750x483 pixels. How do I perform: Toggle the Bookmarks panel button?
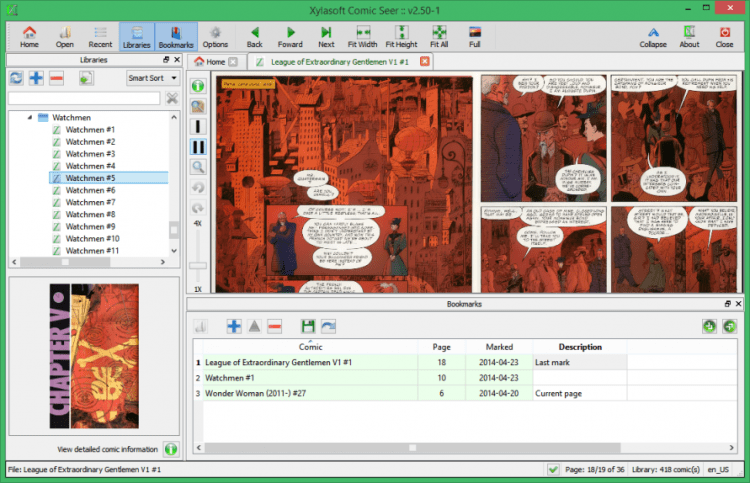(x=176, y=37)
